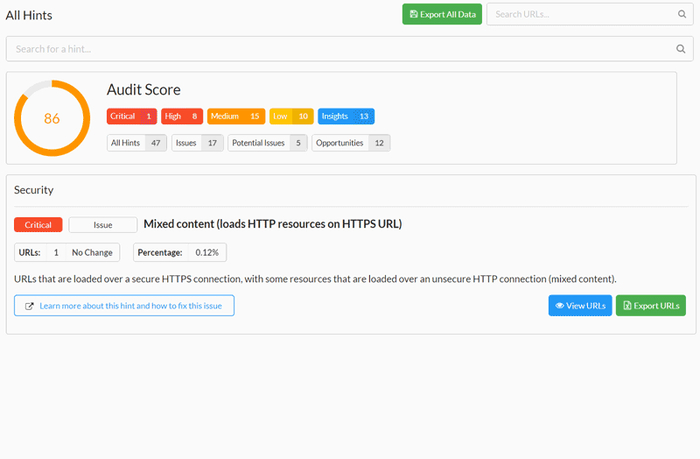Filter by Medium severity badge
This screenshot has width=700, height=459.
[236, 116]
